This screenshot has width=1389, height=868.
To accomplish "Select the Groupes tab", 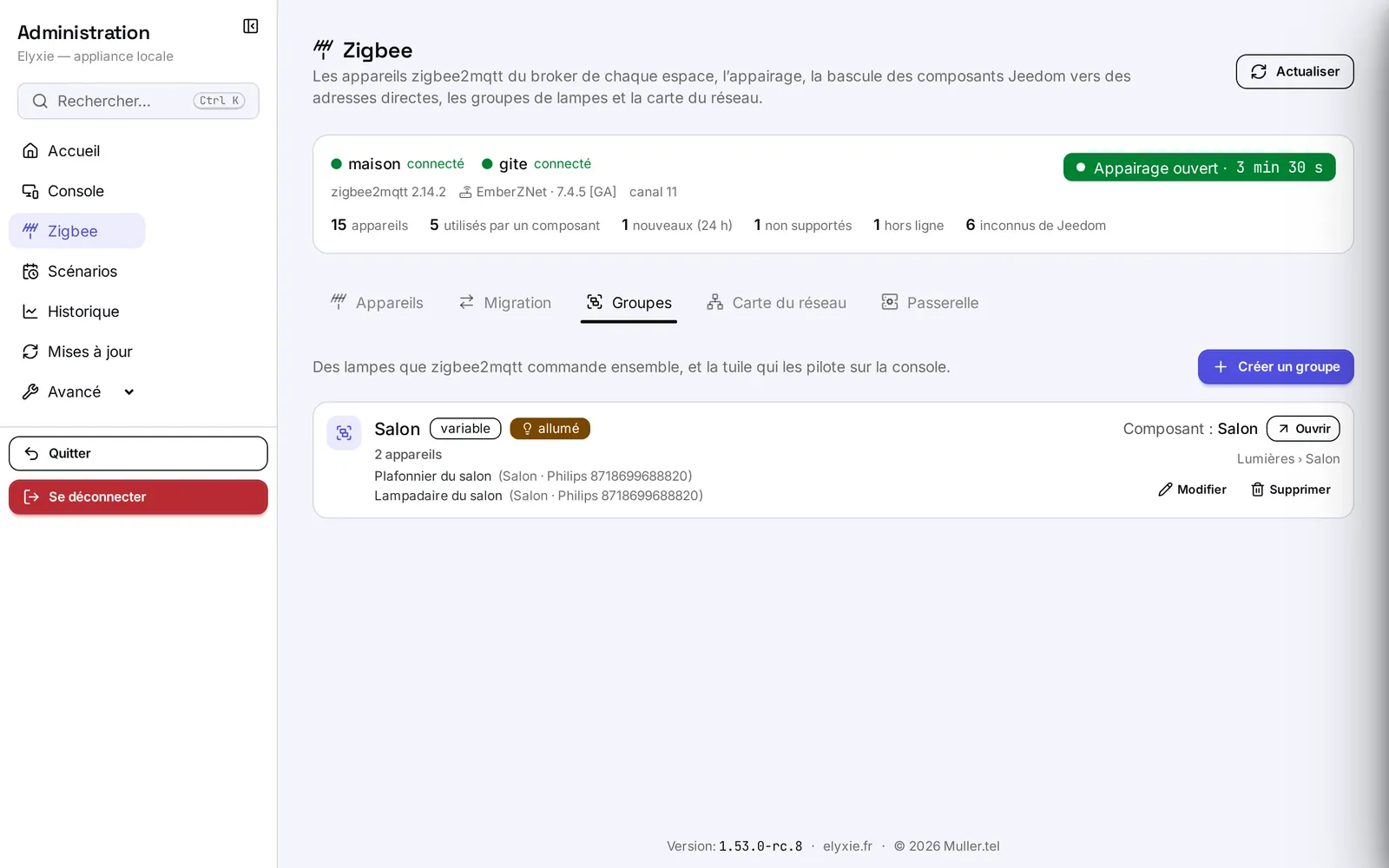I will [629, 303].
